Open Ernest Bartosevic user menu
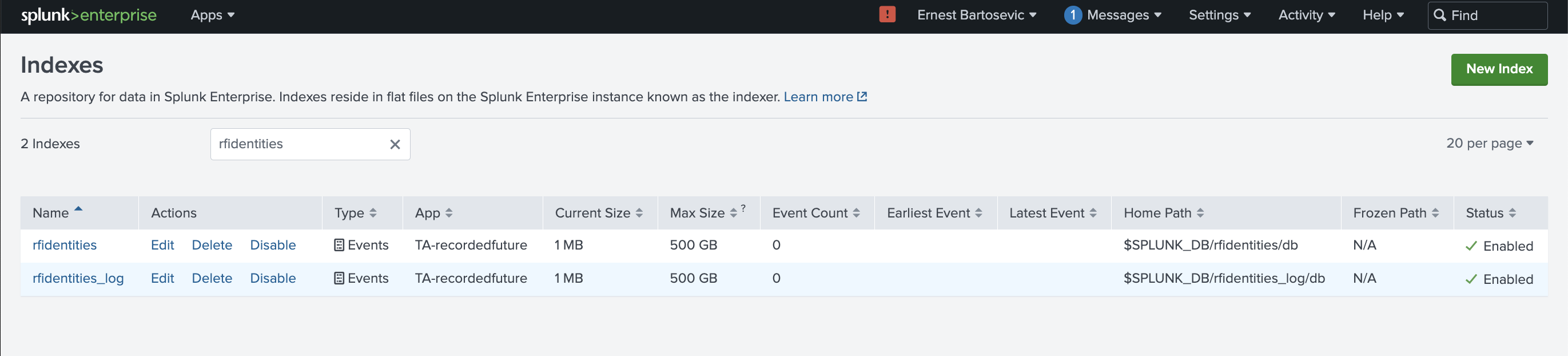 tap(976, 15)
